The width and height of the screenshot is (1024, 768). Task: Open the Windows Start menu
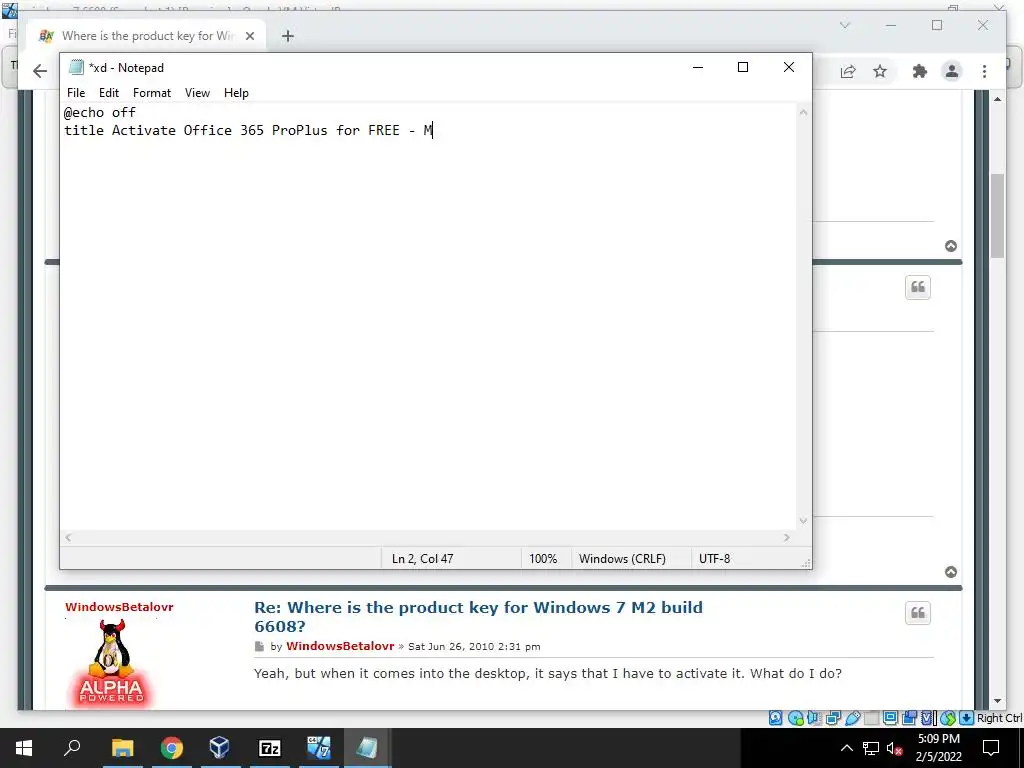pyautogui.click(x=24, y=748)
